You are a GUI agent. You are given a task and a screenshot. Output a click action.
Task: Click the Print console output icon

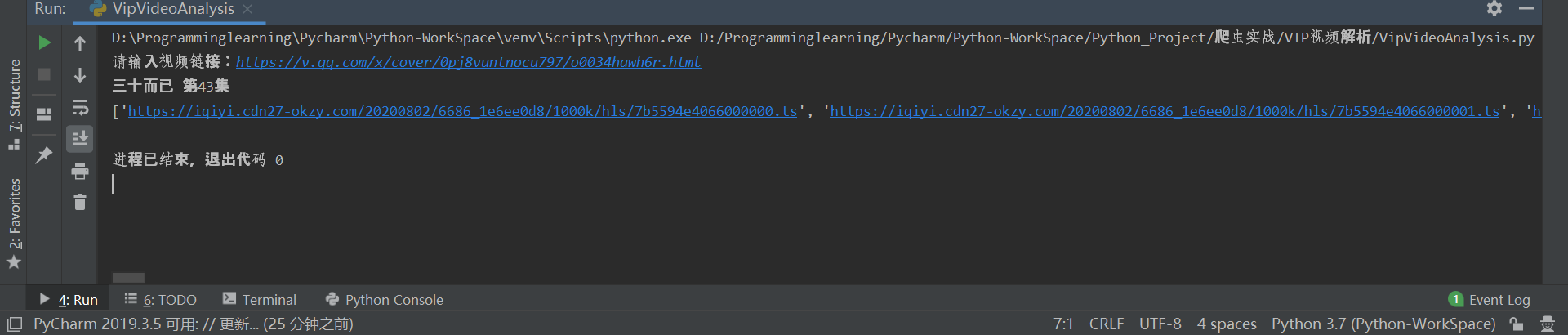(80, 171)
